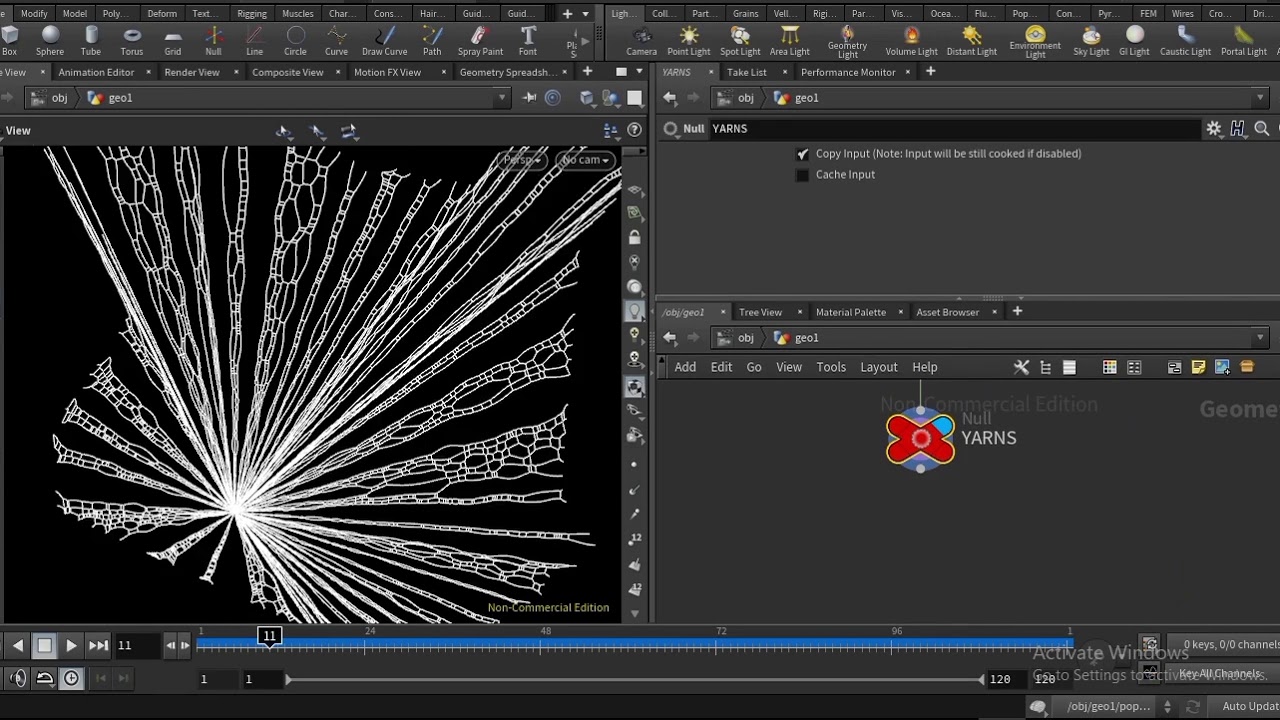Screen dimensions: 1280x720
Task: Toggle real time playback clock
Action: tap(71, 678)
